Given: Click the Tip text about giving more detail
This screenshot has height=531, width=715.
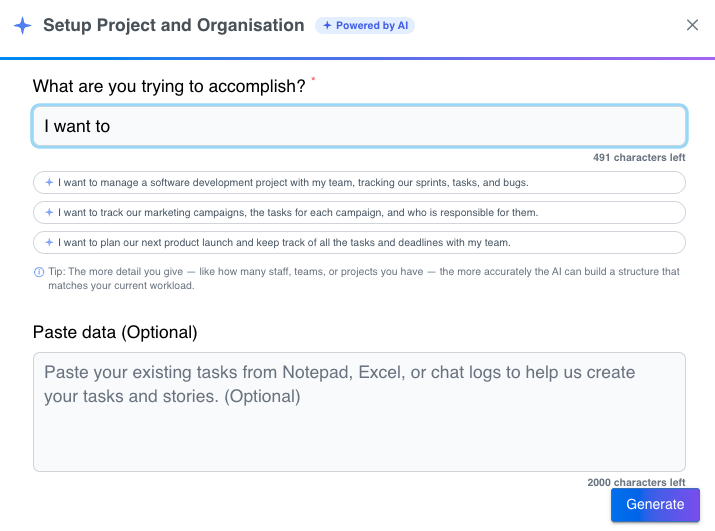Looking at the screenshot, I should pos(364,278).
